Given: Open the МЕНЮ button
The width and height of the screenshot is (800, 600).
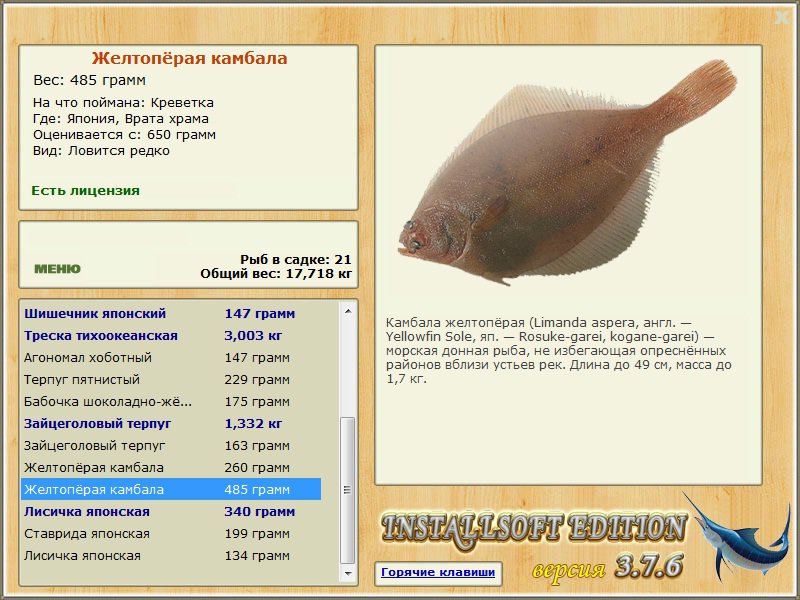Looking at the screenshot, I should [57, 269].
